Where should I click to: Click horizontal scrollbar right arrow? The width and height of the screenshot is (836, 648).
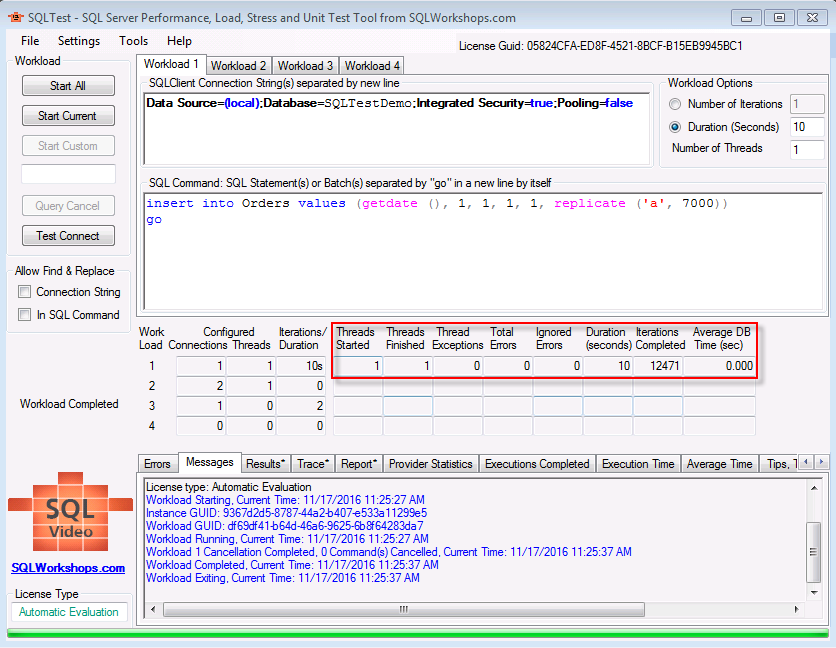tap(797, 609)
